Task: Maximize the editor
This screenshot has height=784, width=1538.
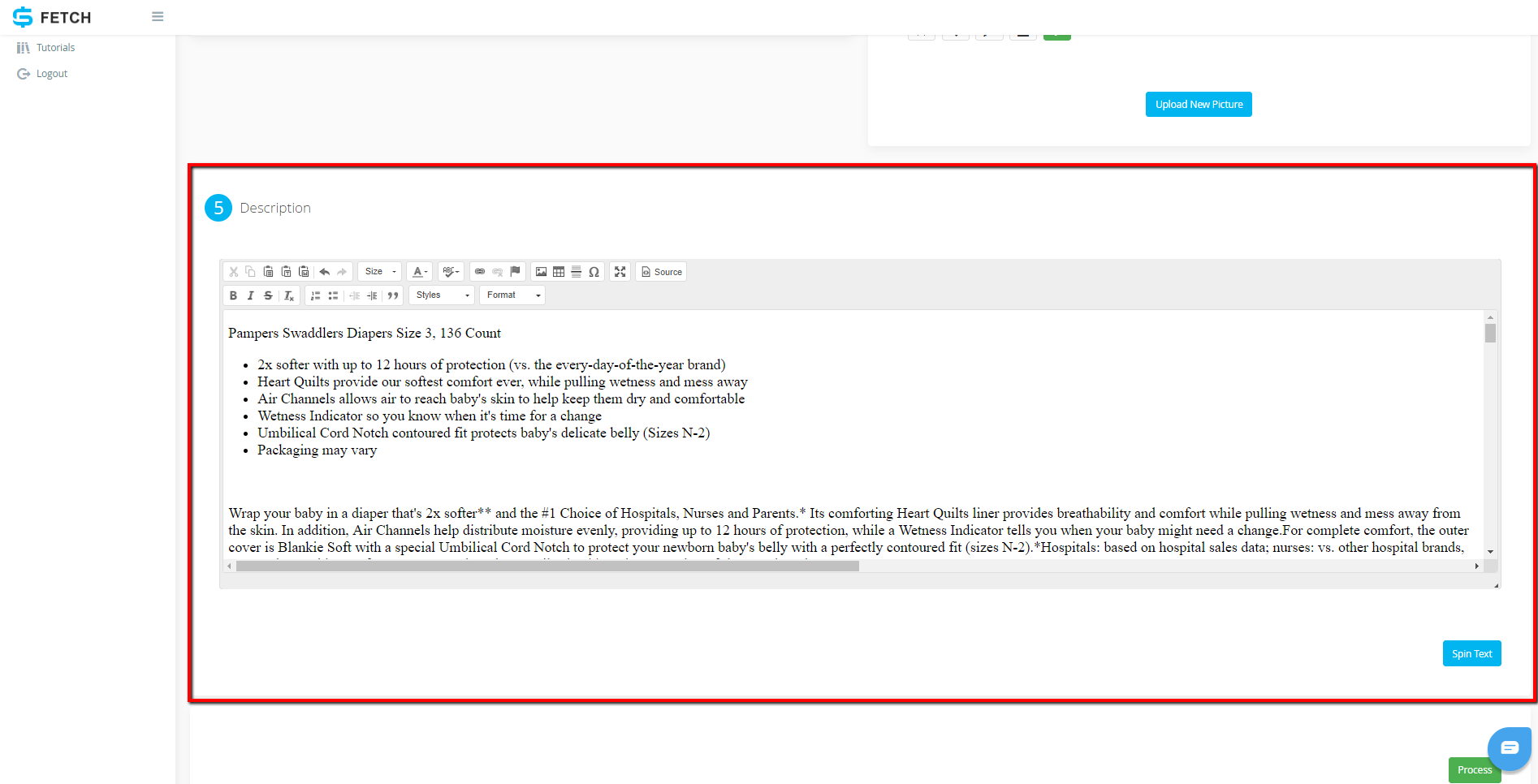Action: tap(620, 272)
